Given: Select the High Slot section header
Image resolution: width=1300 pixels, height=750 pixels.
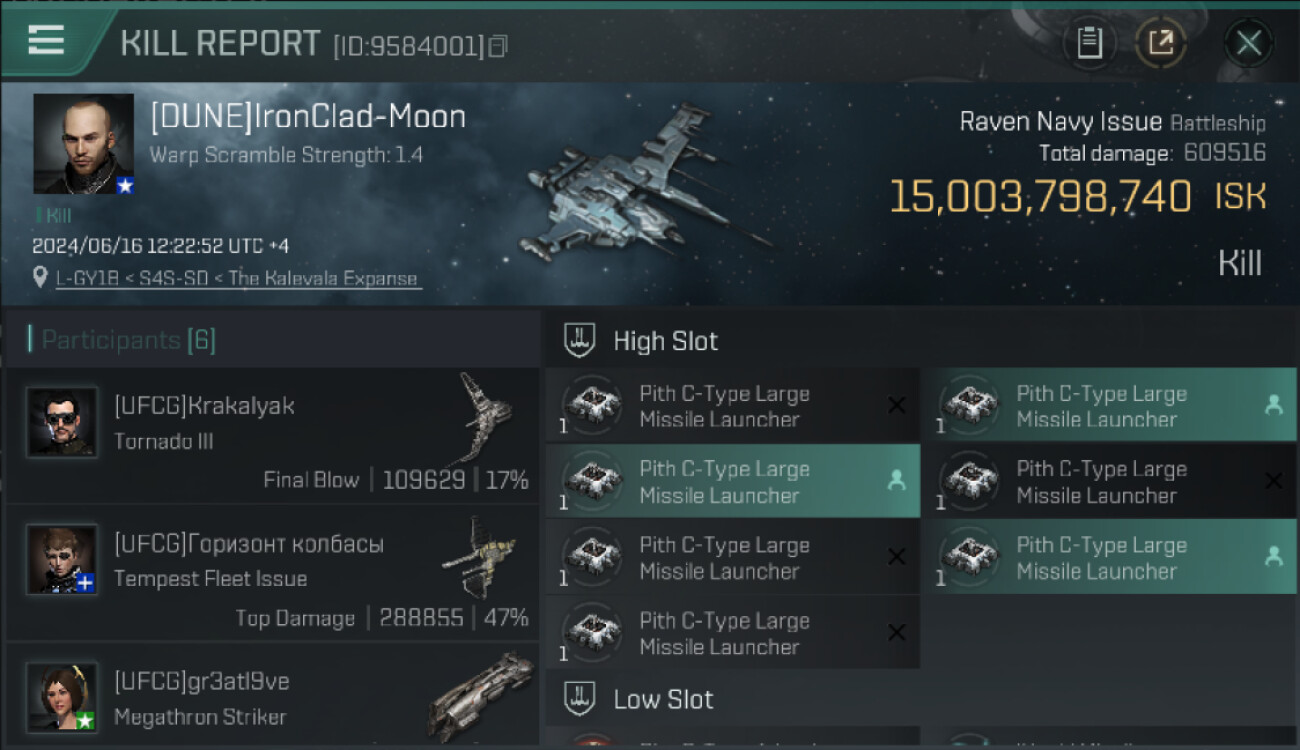Looking at the screenshot, I should tap(665, 341).
